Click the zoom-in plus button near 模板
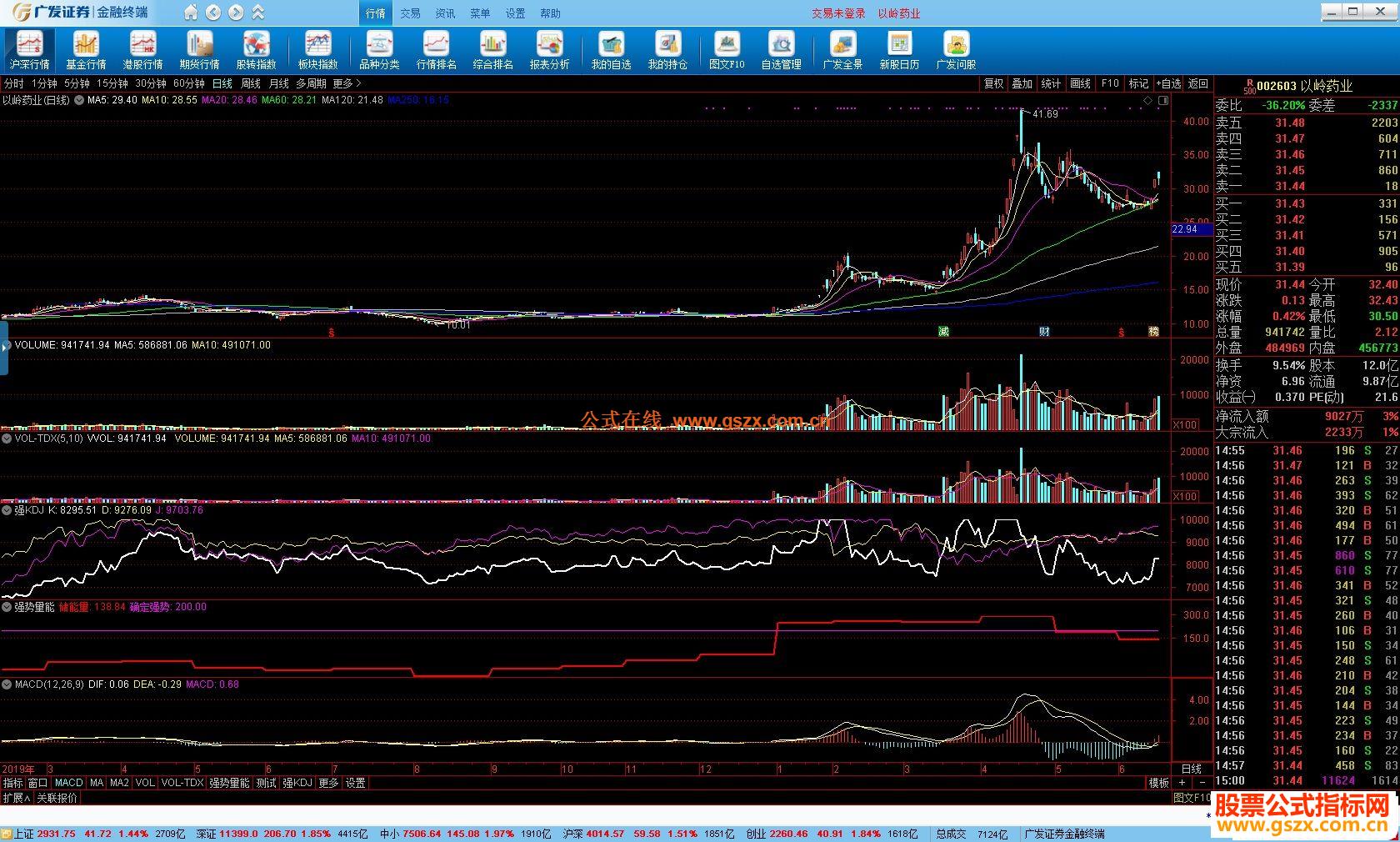The width and height of the screenshot is (1400, 842). pyautogui.click(x=1182, y=784)
